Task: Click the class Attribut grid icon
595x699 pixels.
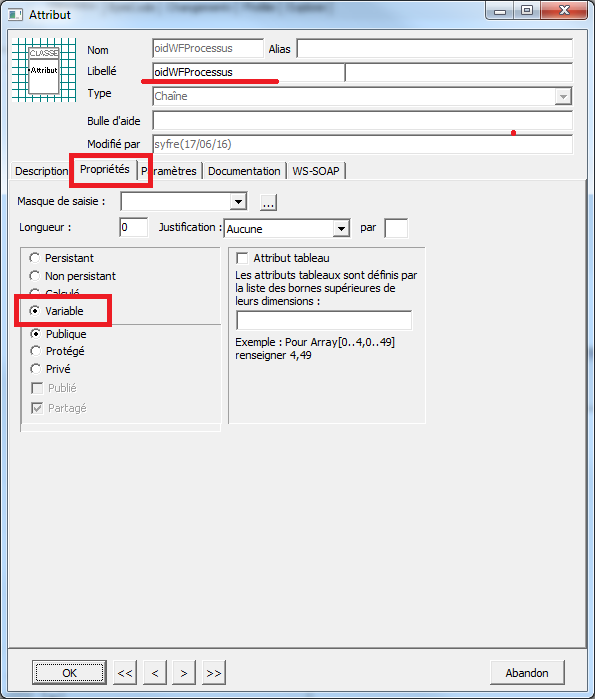Action: [44, 70]
